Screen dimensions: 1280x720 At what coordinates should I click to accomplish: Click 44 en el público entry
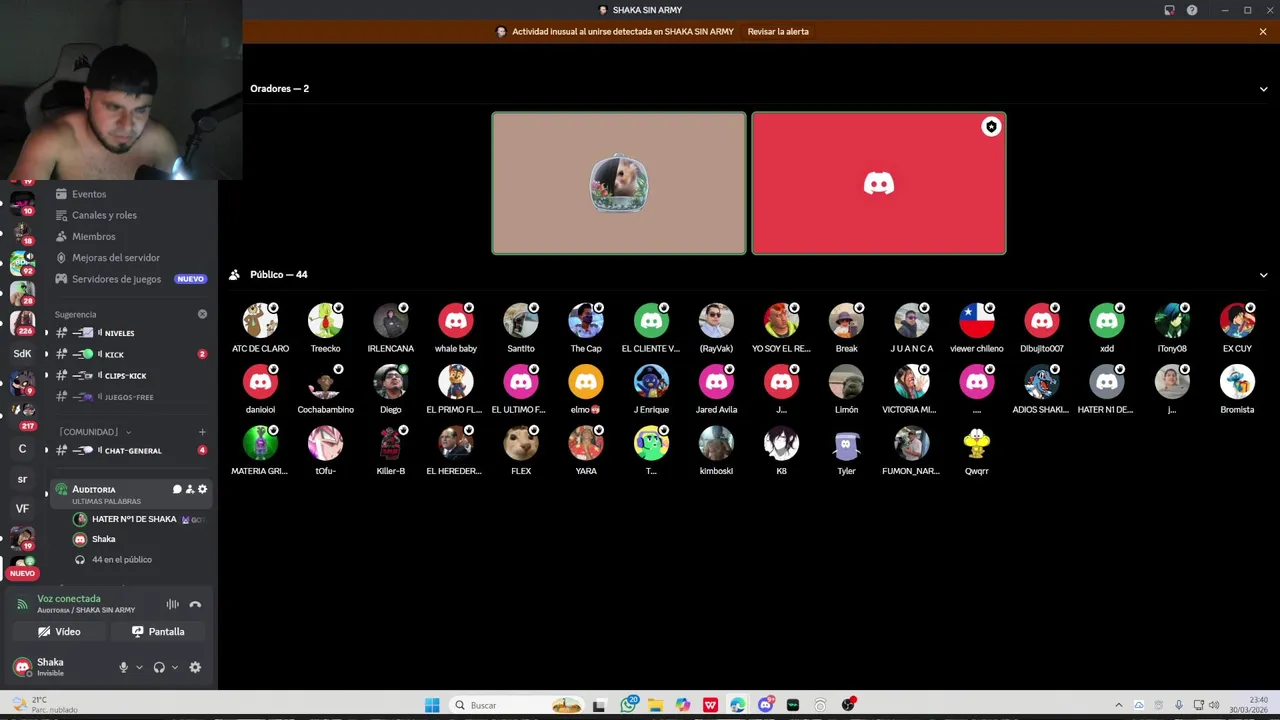122,560
